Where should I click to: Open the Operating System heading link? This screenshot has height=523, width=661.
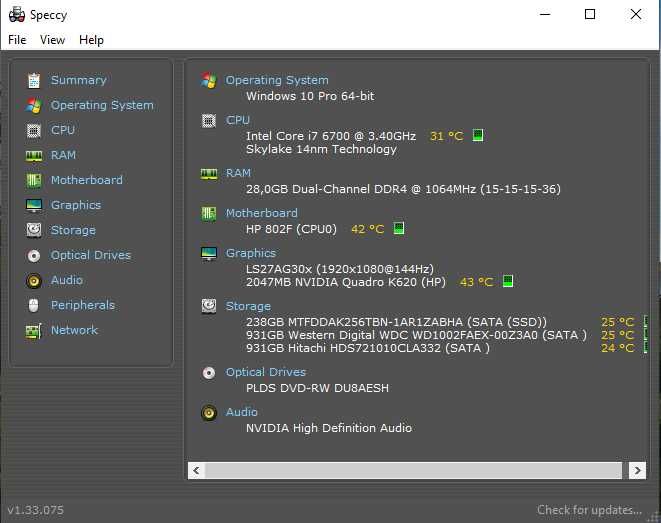point(277,80)
